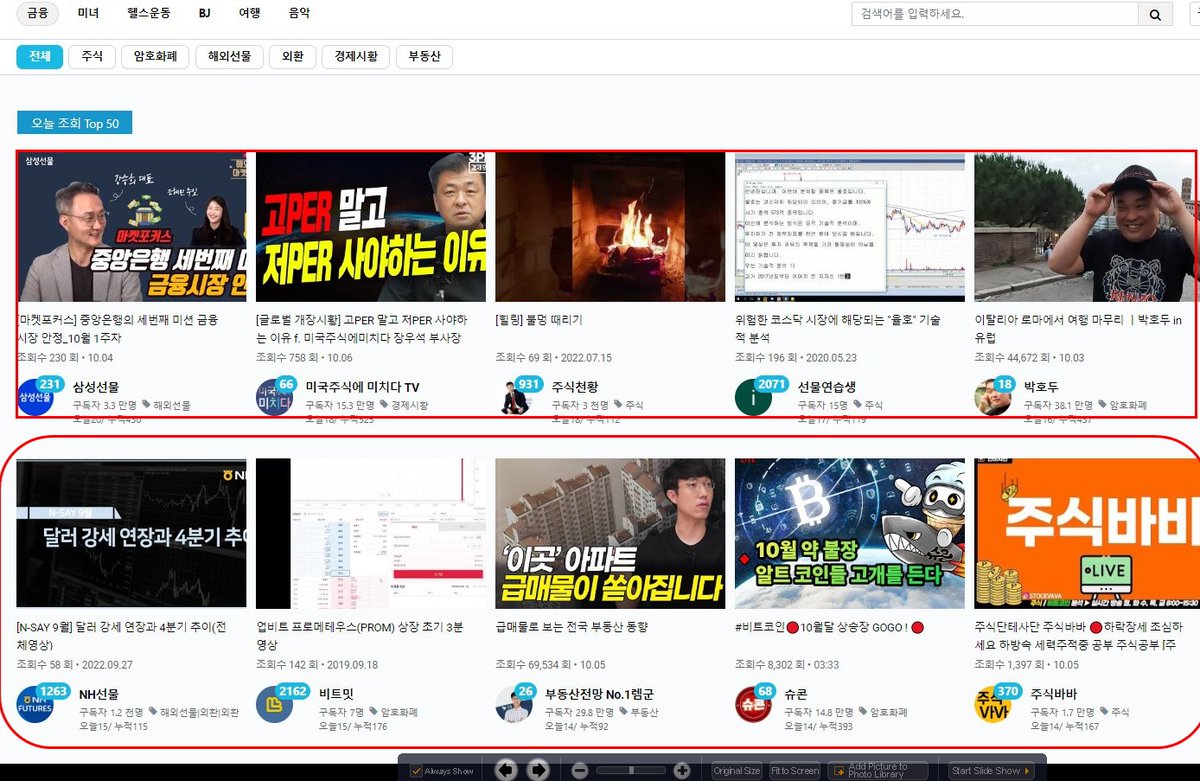Open the 비트밋 channel name link
This screenshot has width=1200, height=781.
click(x=336, y=693)
